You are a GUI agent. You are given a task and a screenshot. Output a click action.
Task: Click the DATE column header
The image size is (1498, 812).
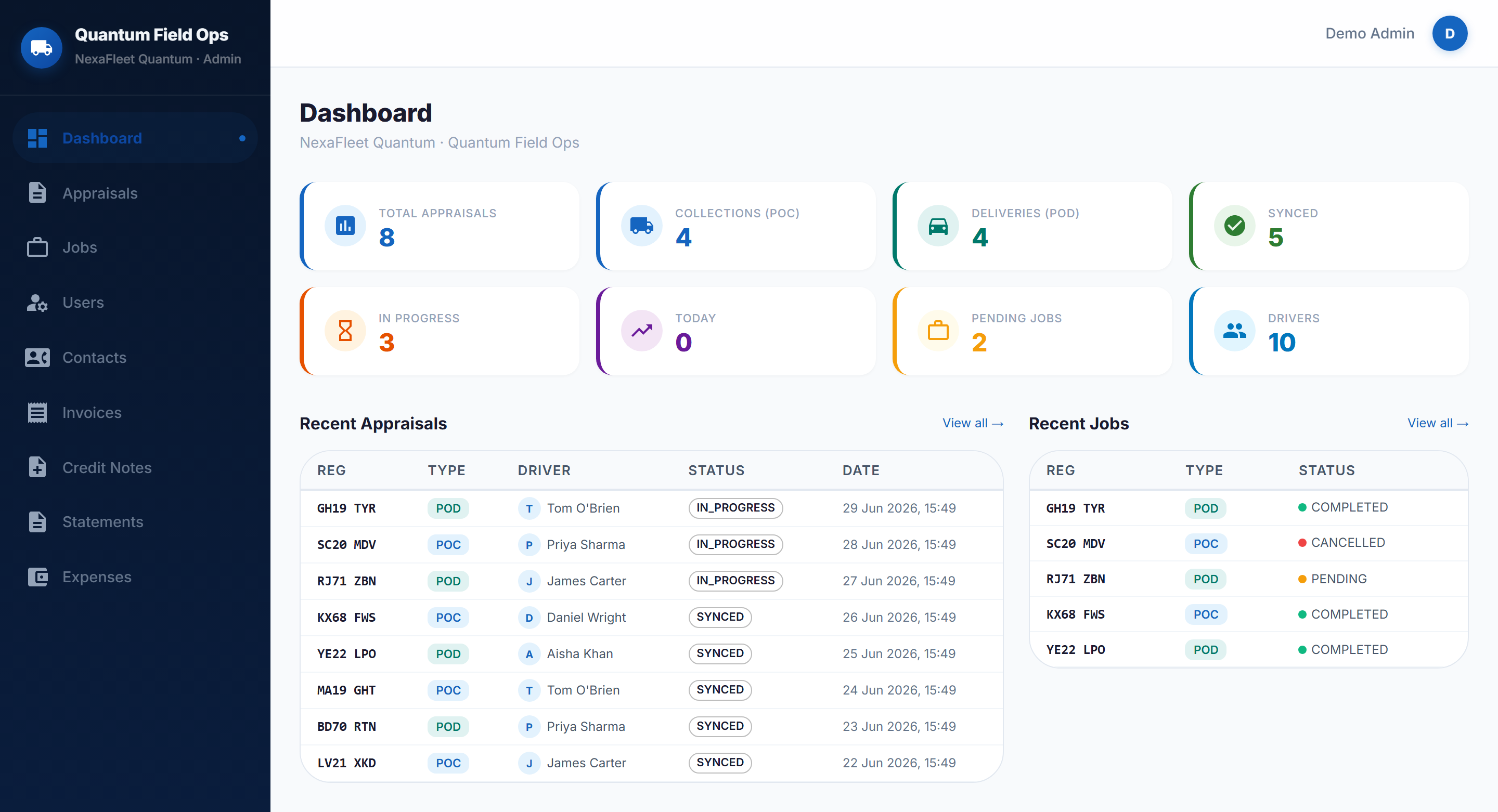pyautogui.click(x=861, y=470)
